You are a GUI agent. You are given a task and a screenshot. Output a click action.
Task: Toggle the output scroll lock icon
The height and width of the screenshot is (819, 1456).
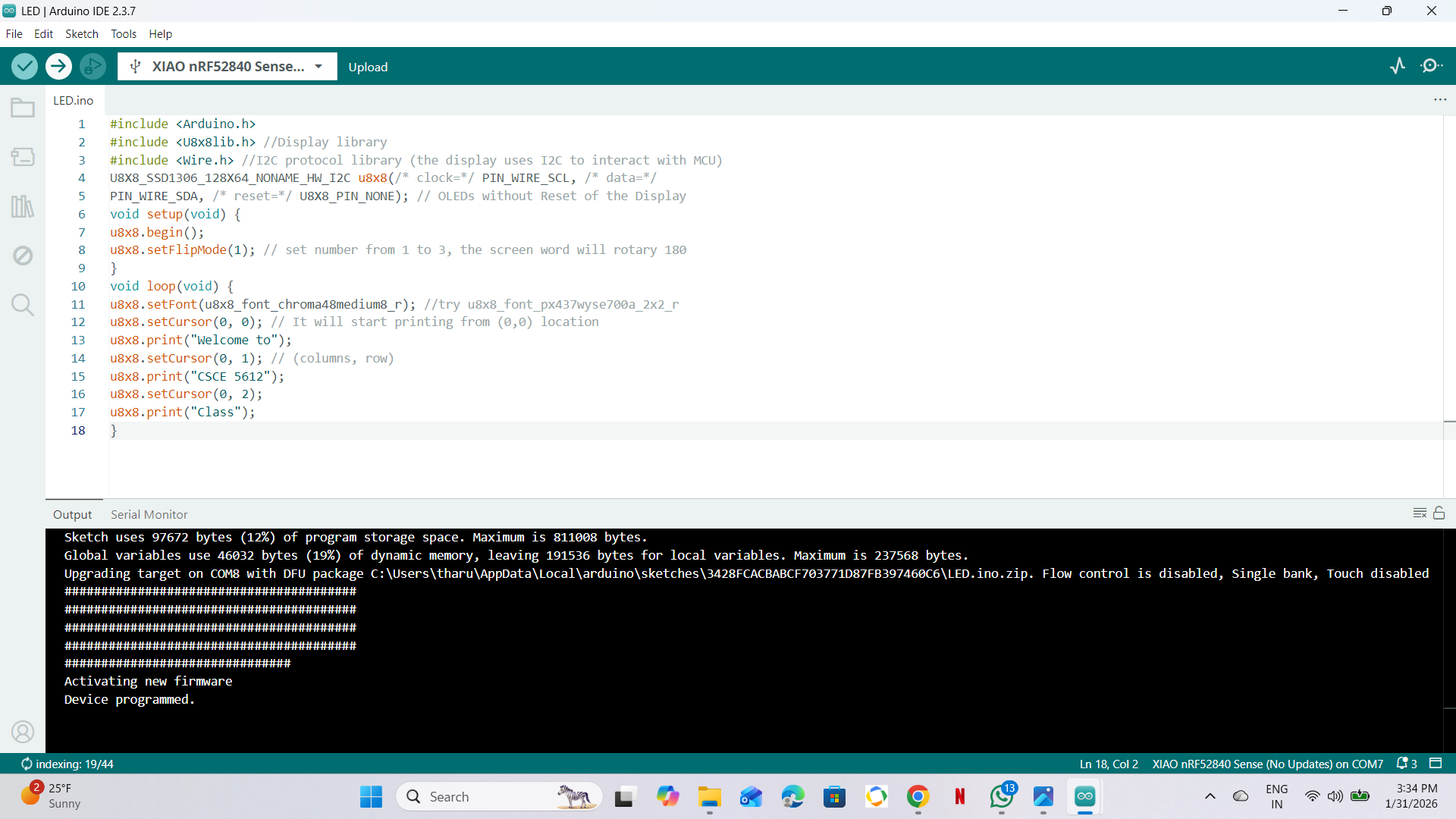(1439, 513)
